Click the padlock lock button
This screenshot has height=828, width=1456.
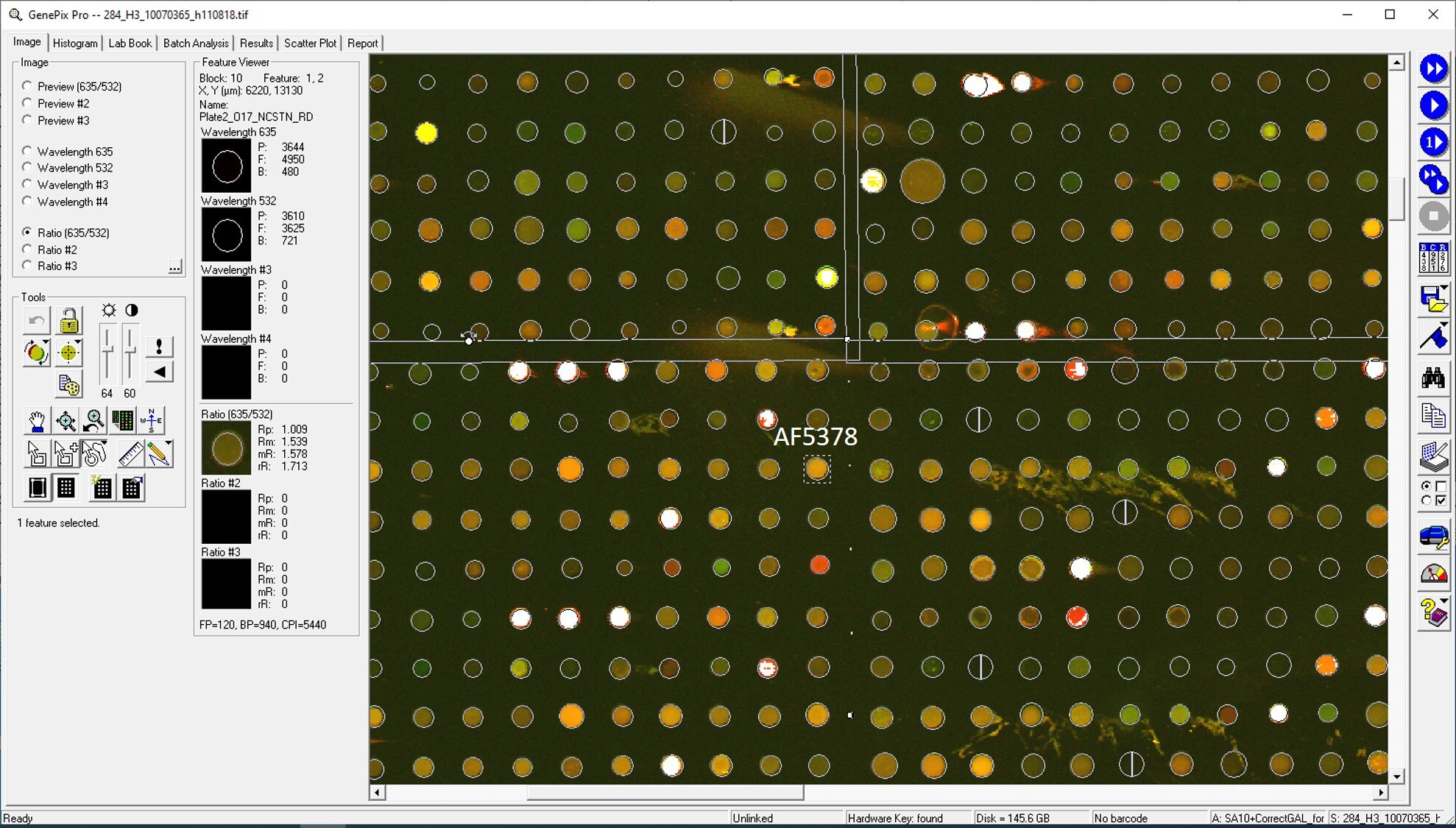pyautogui.click(x=68, y=321)
